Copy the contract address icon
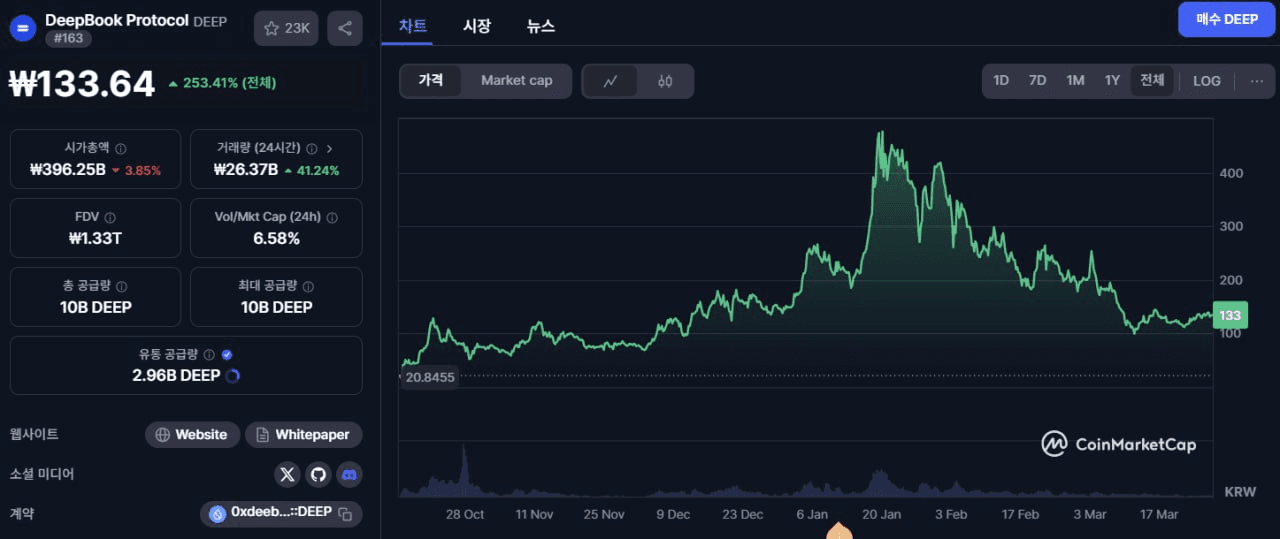Screen dimensions: 1280x539 click(x=345, y=513)
